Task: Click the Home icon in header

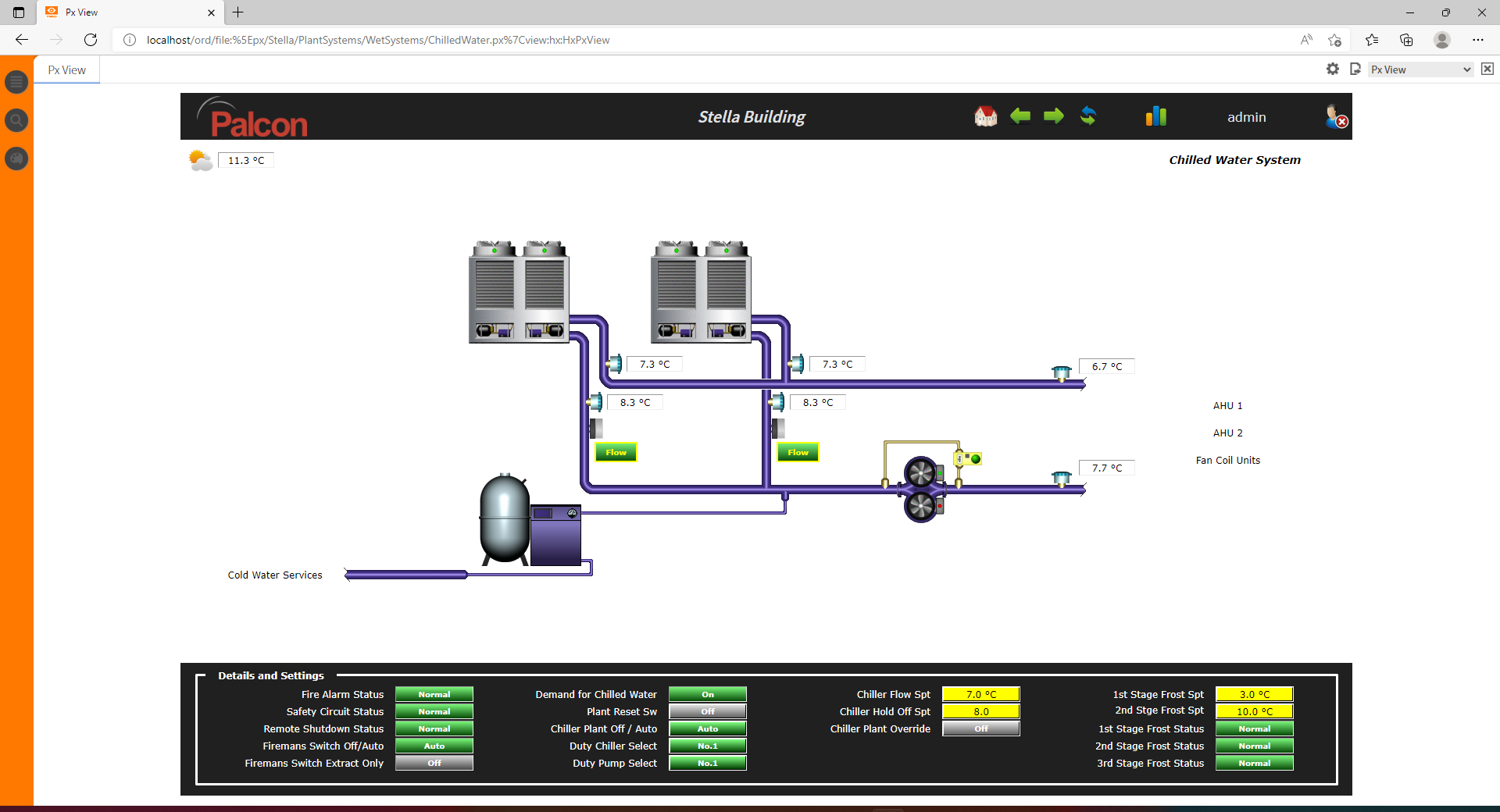Action: 985,116
